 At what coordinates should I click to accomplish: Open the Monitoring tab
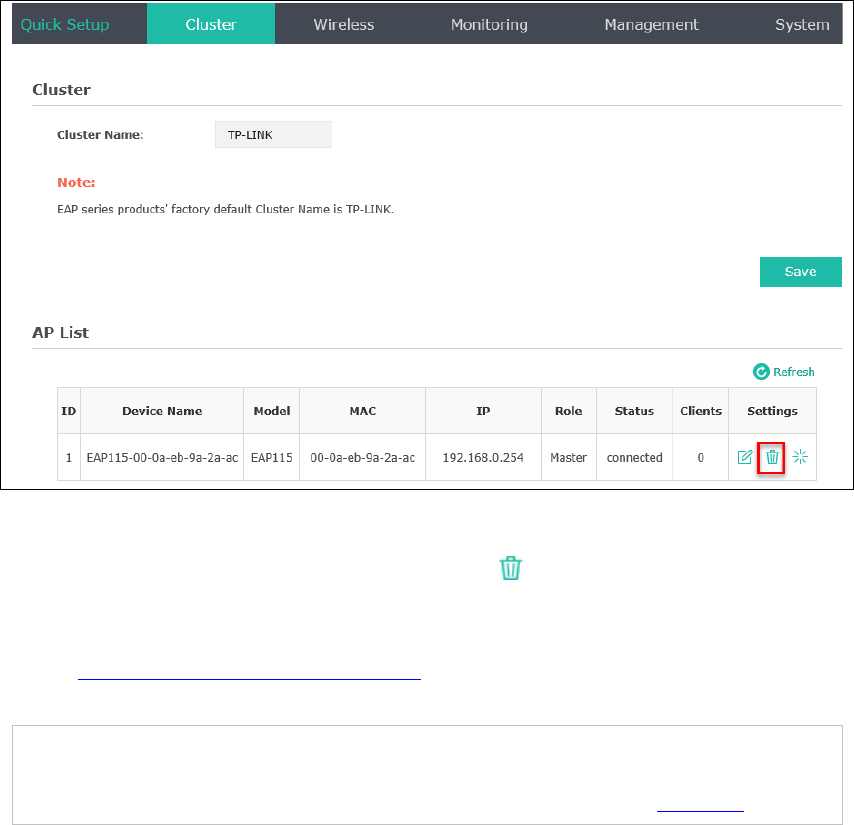point(489,24)
